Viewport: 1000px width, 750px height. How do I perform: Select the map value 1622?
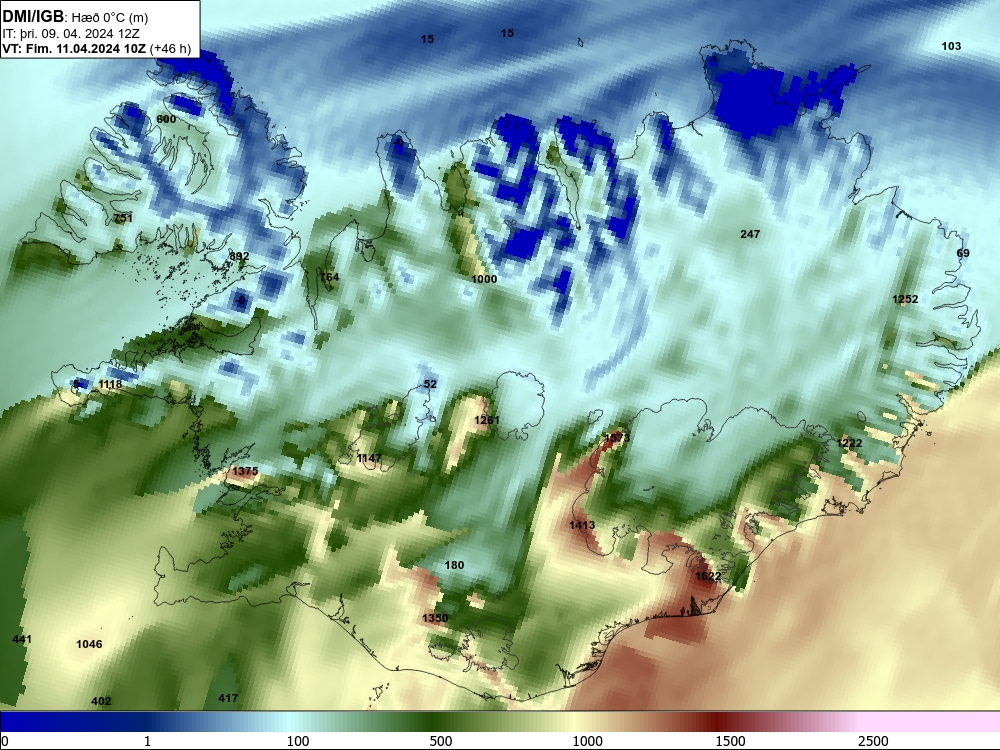tap(708, 577)
